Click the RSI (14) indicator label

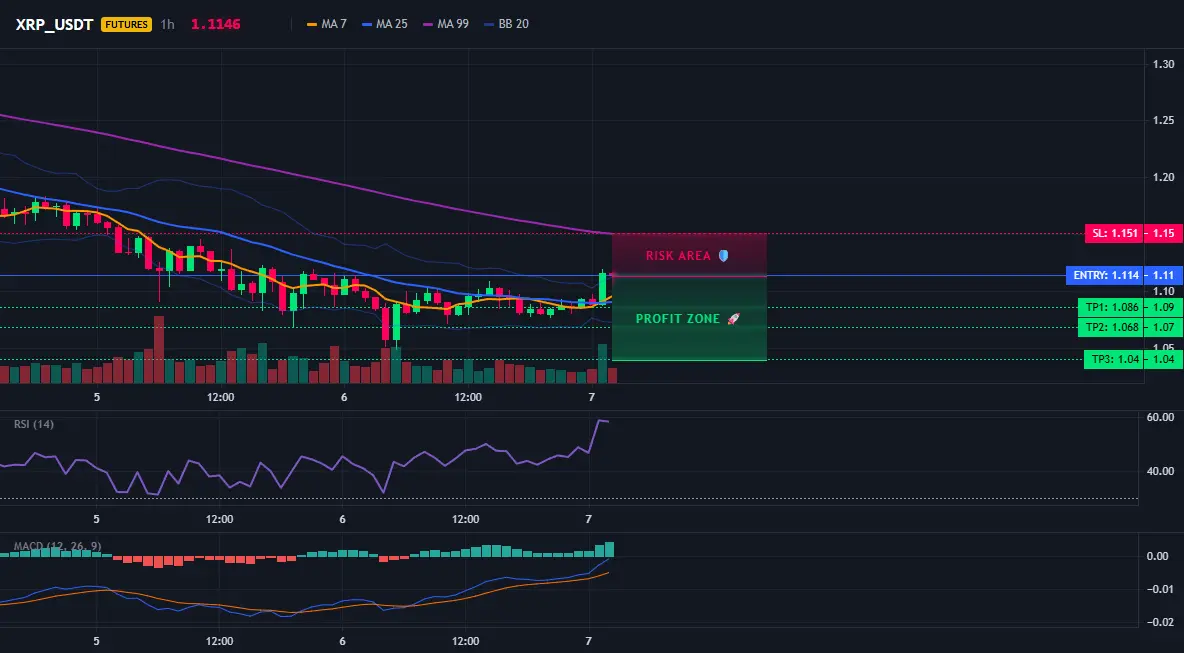pyautogui.click(x=34, y=424)
